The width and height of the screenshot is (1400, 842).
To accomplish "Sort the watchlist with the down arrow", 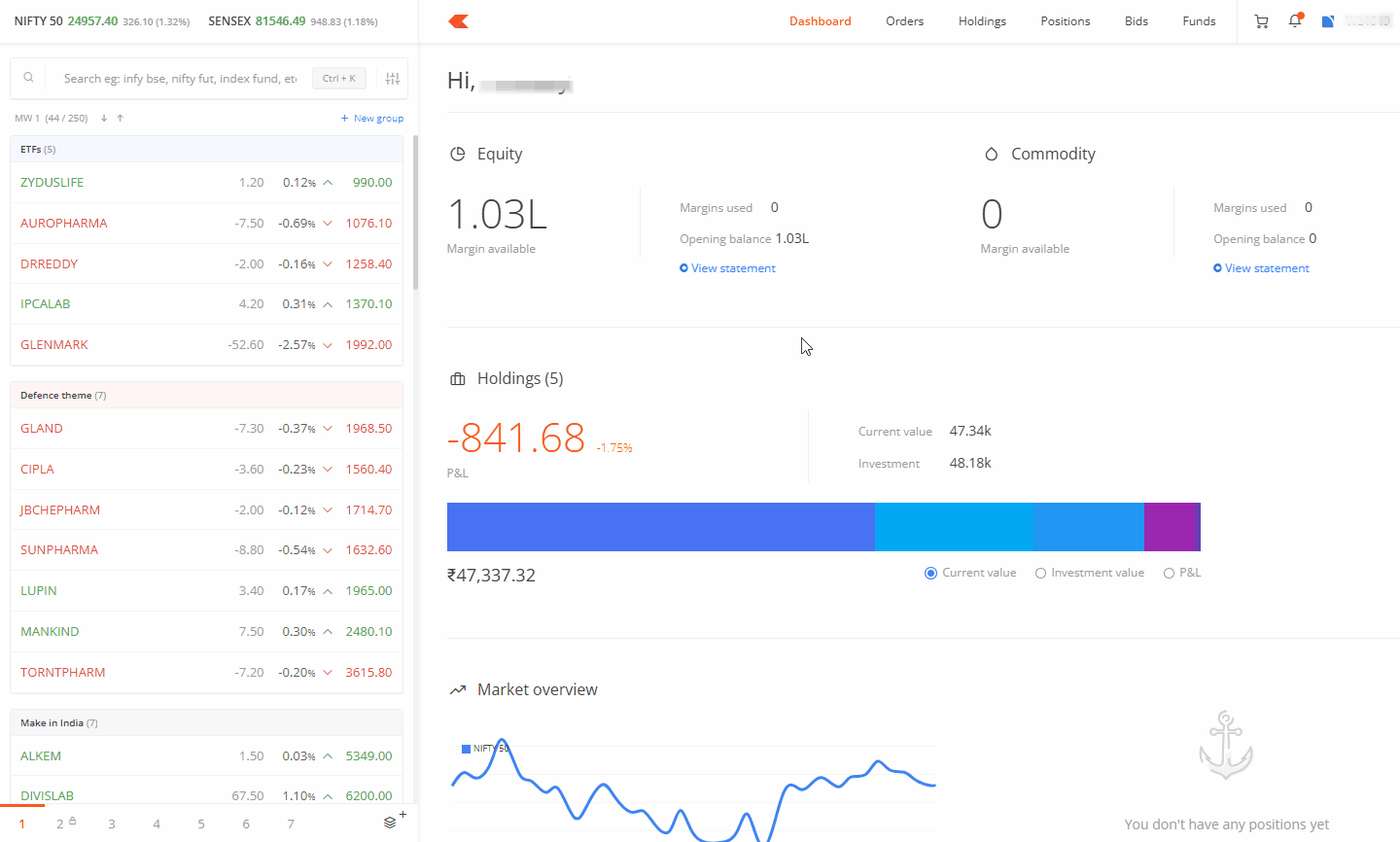I will click(x=104, y=119).
